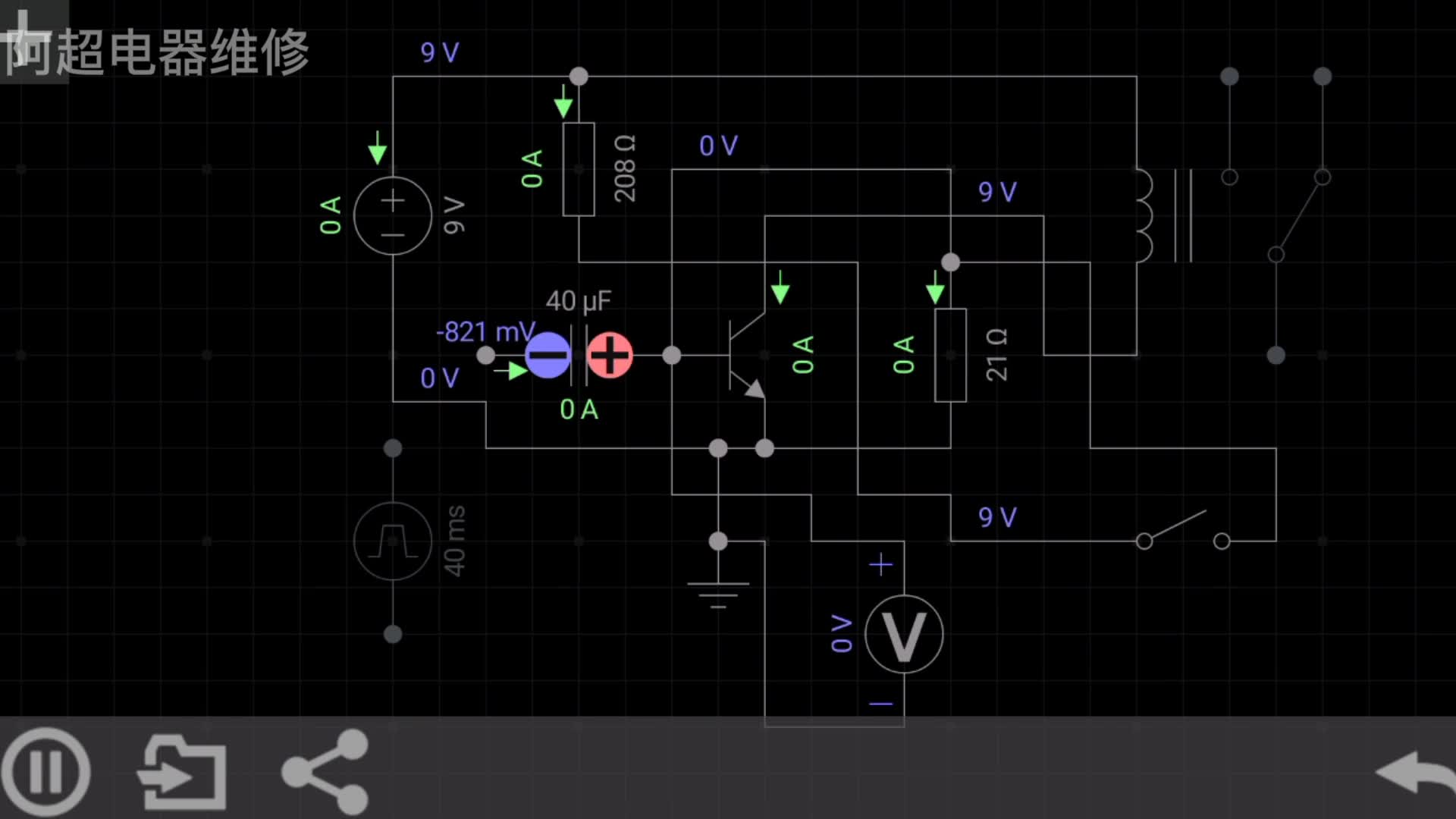Image resolution: width=1456 pixels, height=819 pixels.
Task: Click the capacitor left terminal node
Action: point(486,355)
